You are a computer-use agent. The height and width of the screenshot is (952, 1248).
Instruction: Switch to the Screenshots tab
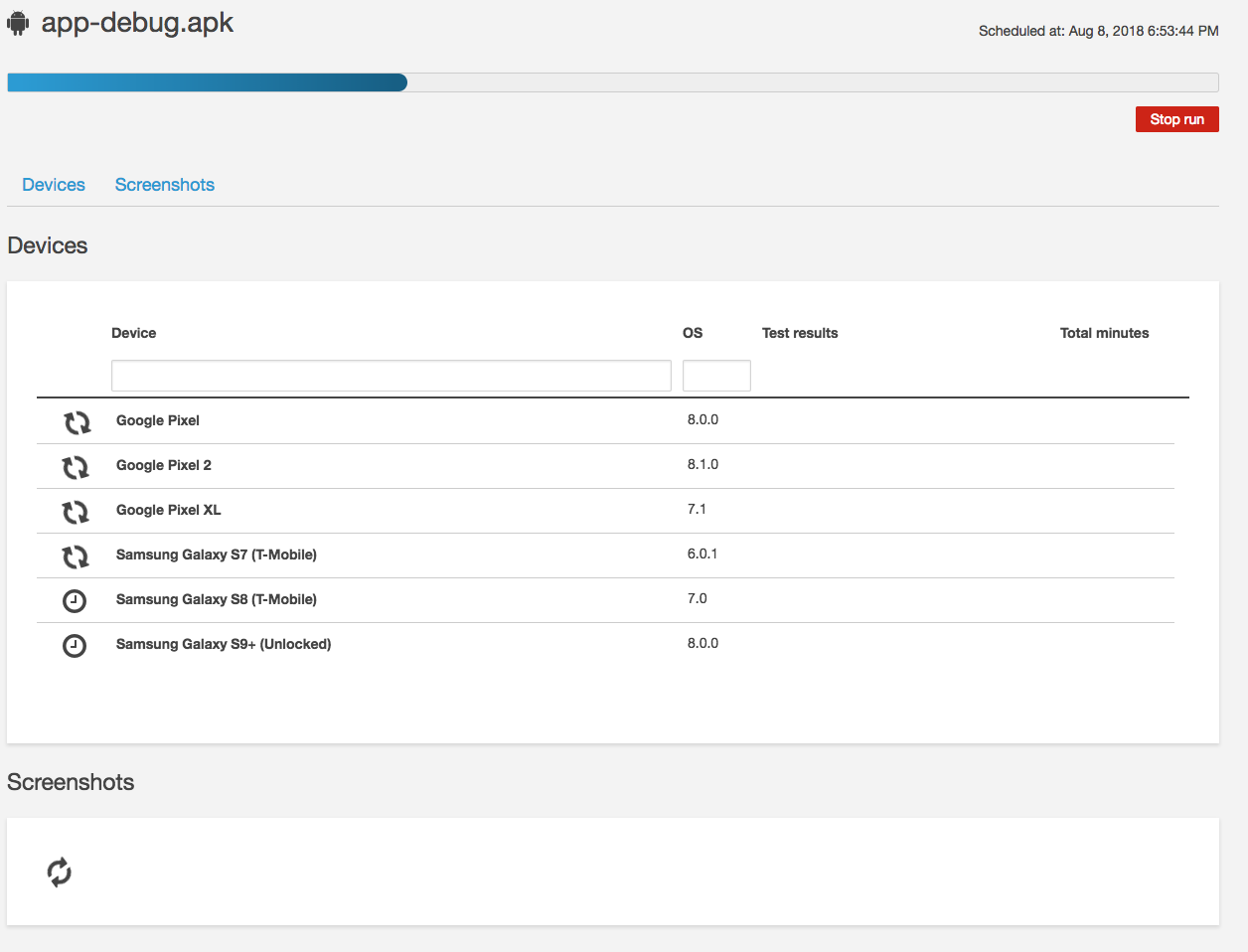tap(165, 185)
